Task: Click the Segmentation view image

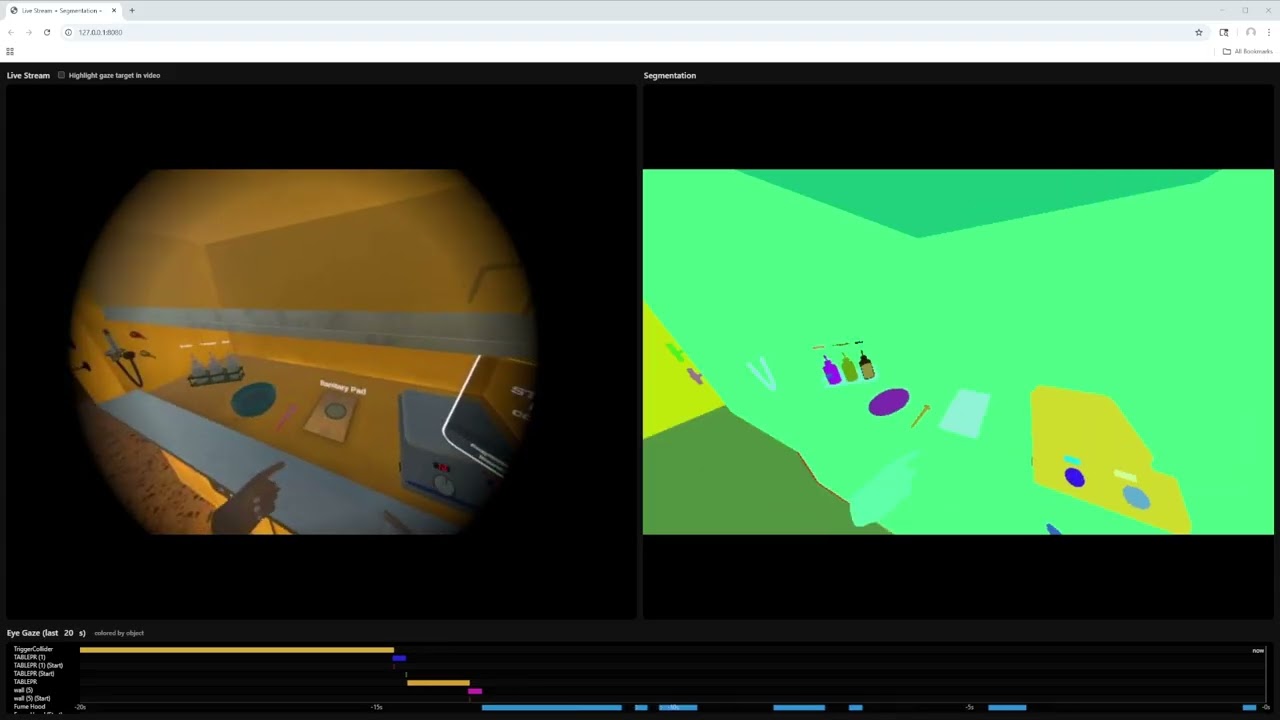Action: 958,351
